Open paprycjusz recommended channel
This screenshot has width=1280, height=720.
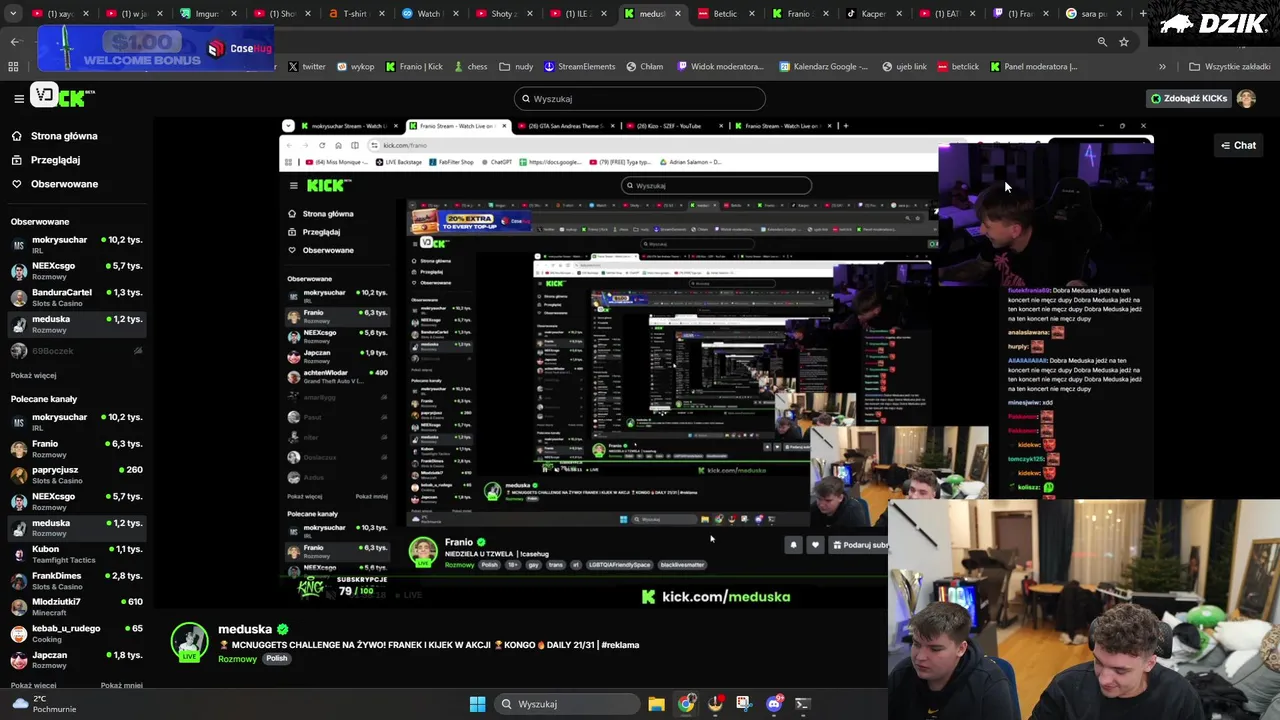(76, 475)
